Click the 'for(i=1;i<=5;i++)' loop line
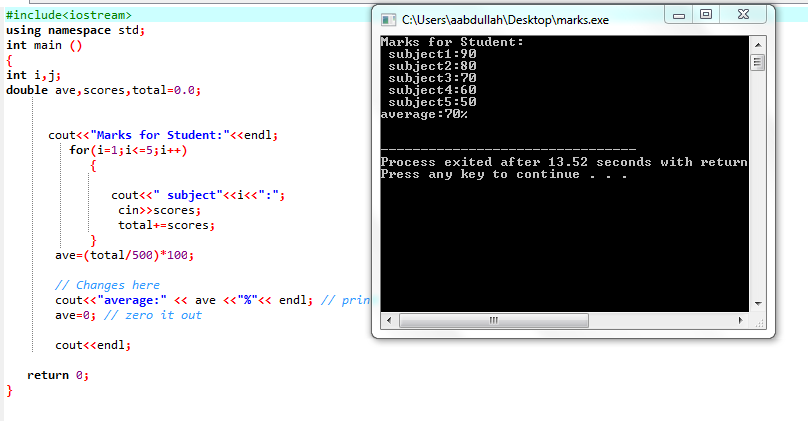This screenshot has height=421, width=808. (x=128, y=150)
